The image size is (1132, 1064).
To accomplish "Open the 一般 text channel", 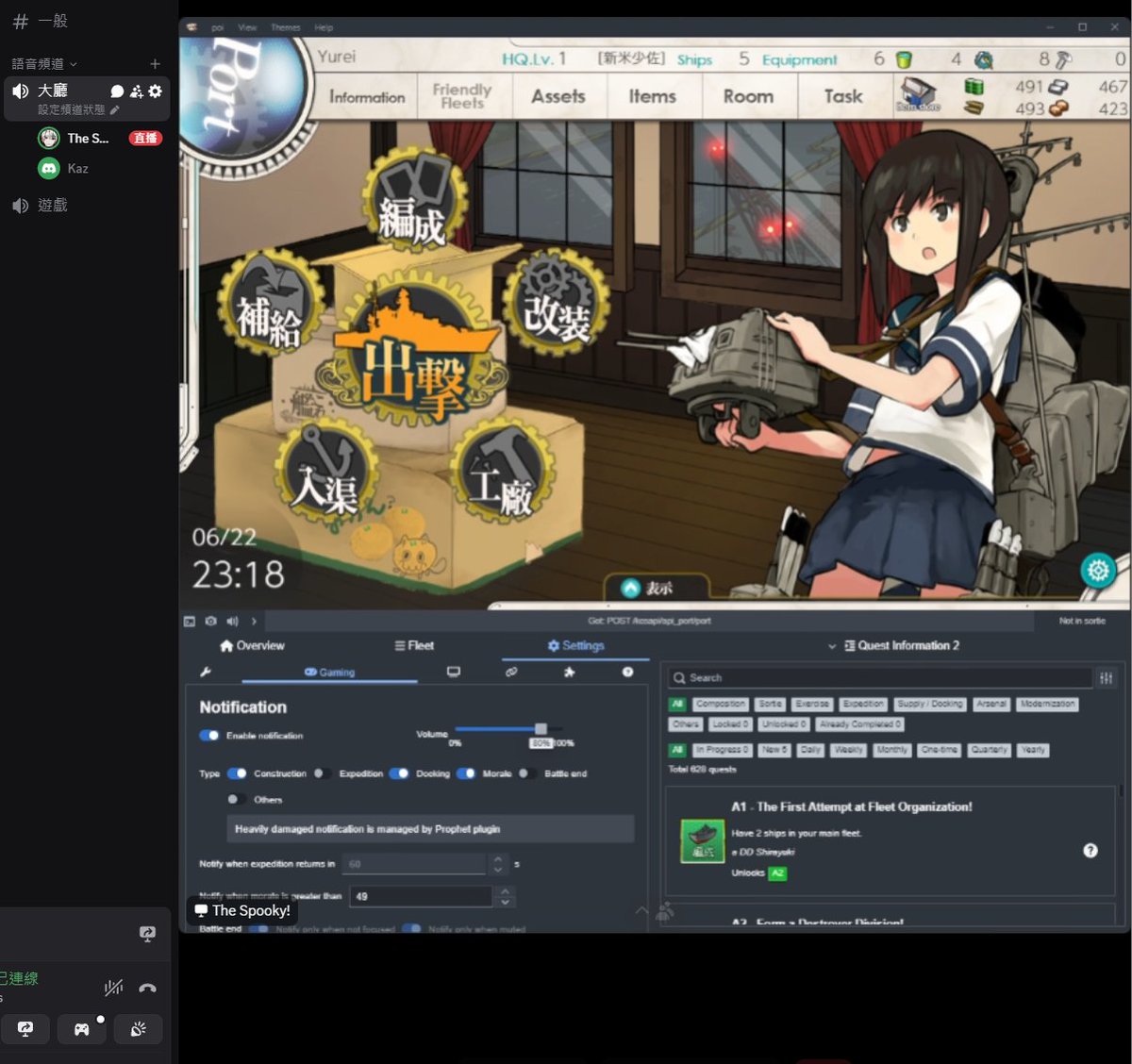I will point(53,21).
